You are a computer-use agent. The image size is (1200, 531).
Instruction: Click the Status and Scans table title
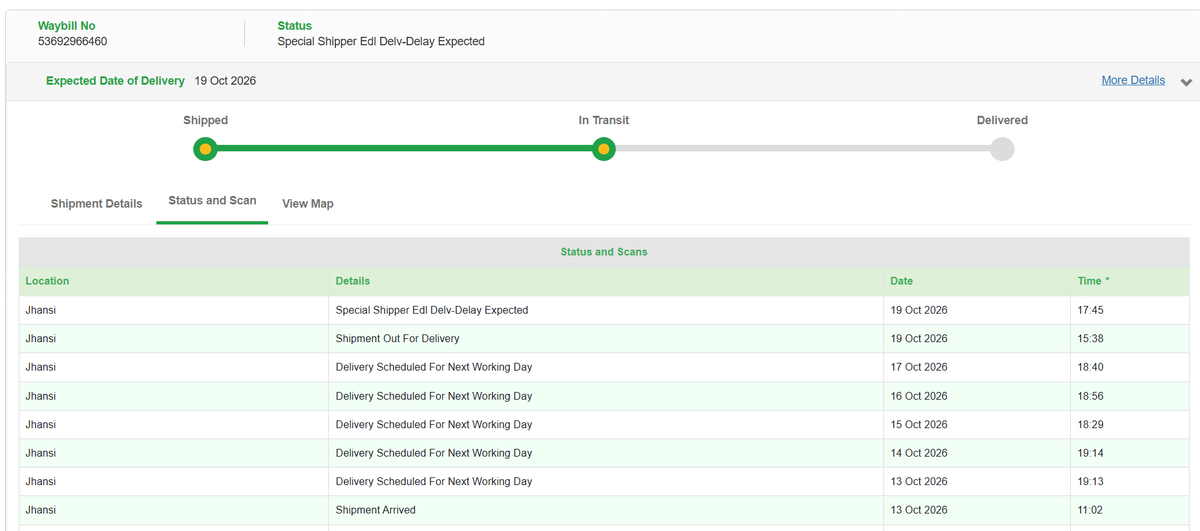(604, 252)
